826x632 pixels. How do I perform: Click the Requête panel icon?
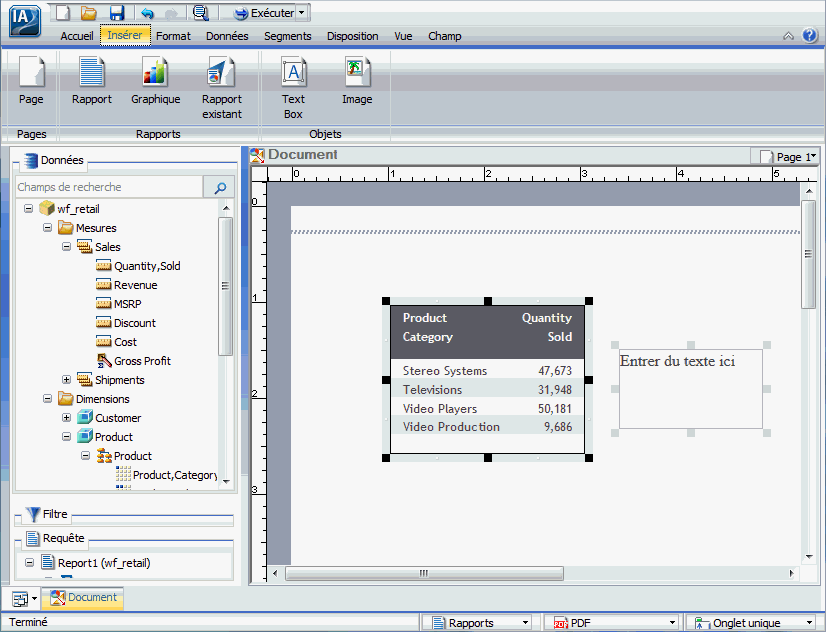[x=33, y=538]
